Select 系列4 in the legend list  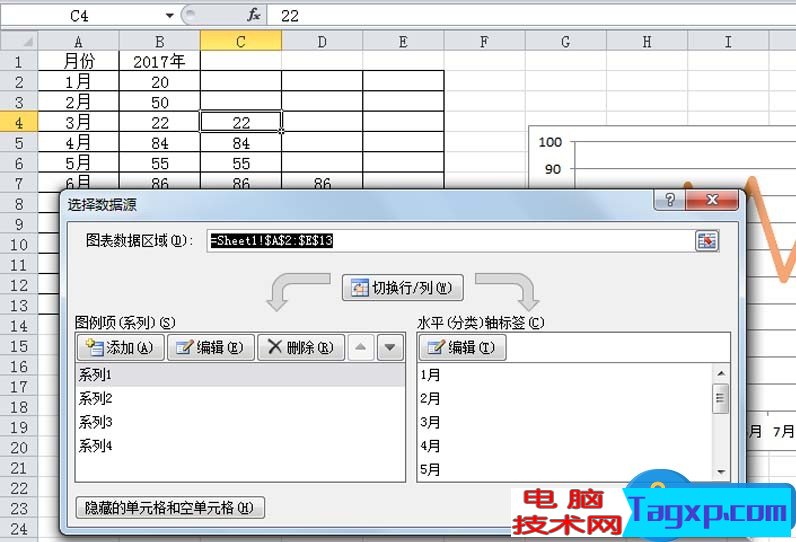[x=240, y=446]
